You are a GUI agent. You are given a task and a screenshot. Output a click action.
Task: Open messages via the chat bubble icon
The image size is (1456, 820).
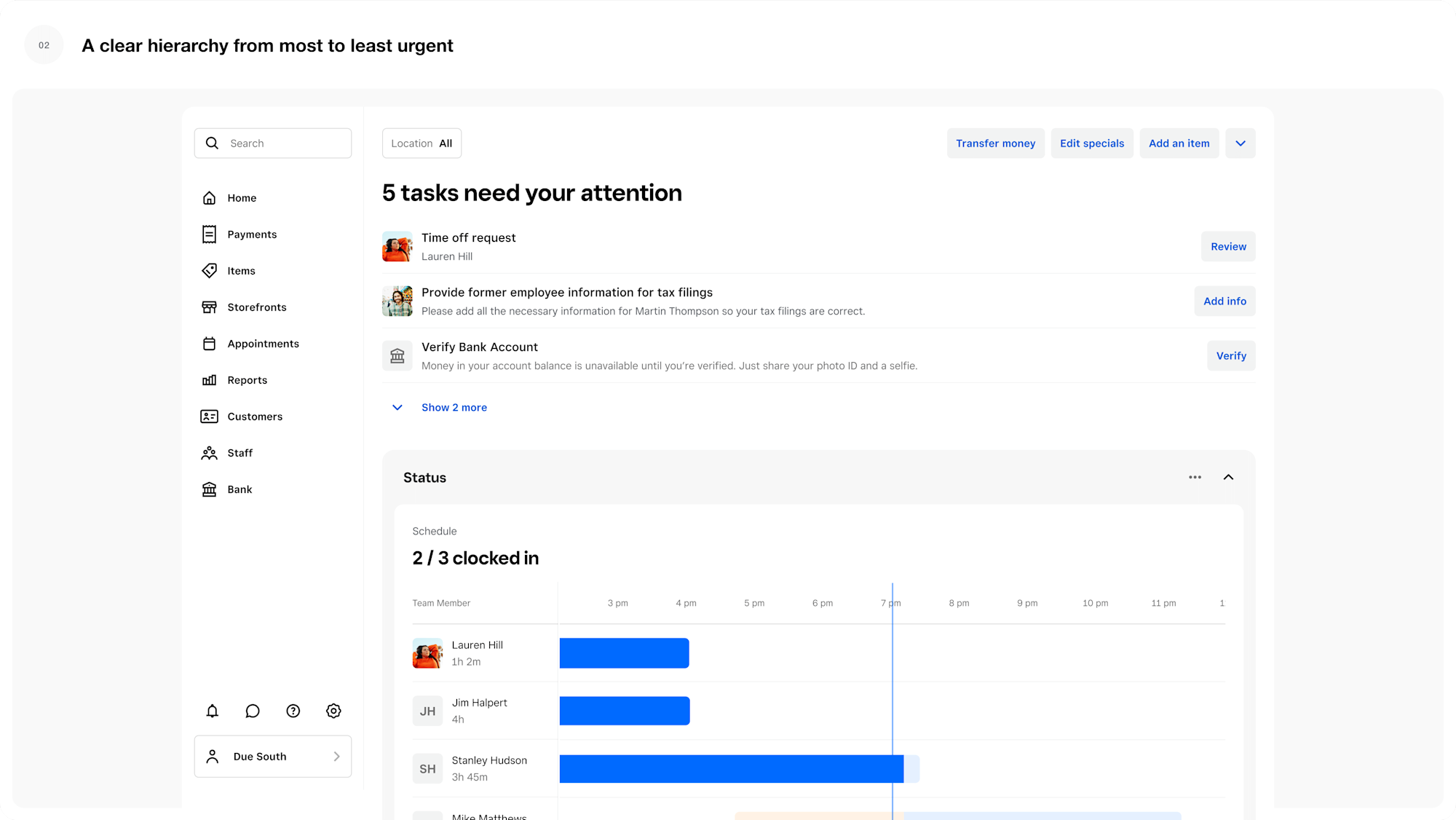coord(253,711)
